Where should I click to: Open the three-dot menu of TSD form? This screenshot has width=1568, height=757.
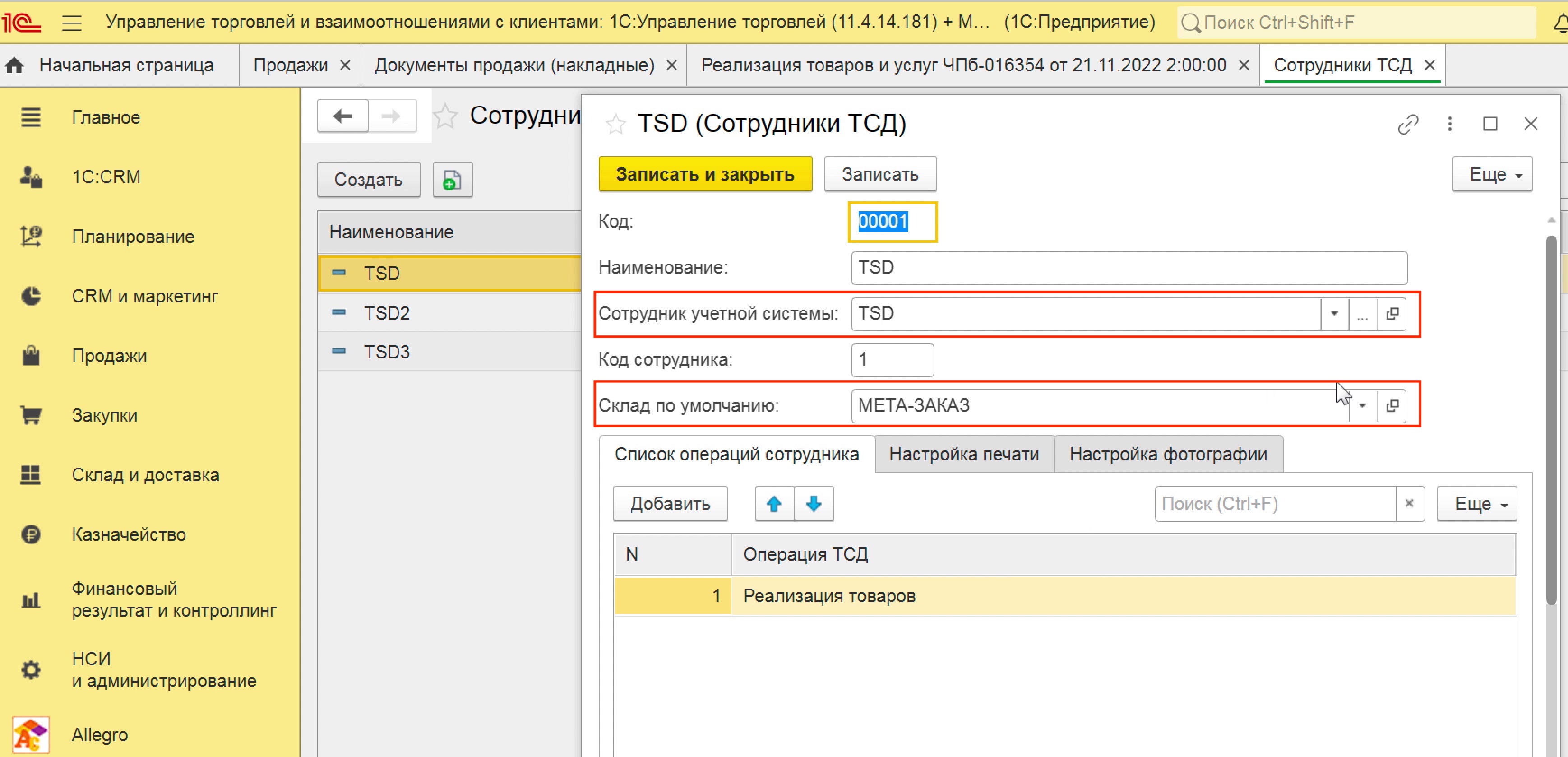click(1449, 124)
